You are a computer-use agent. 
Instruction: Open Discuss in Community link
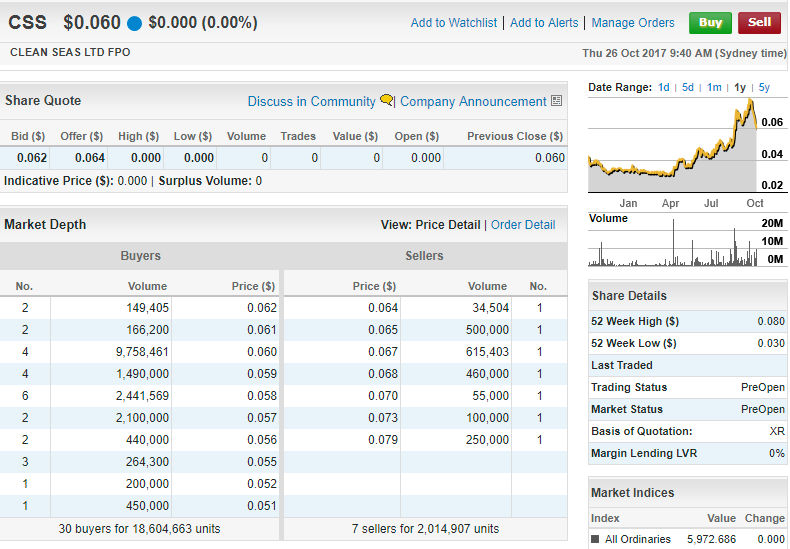click(x=311, y=101)
